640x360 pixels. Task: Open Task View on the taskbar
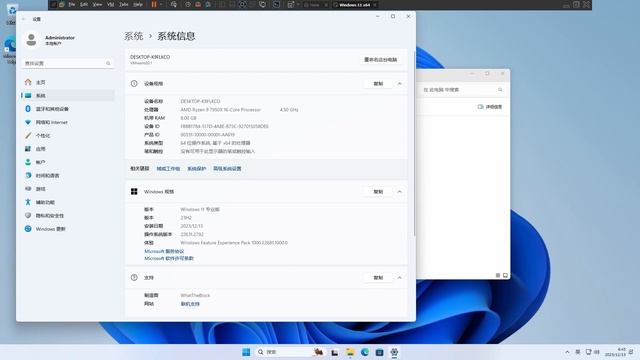[x=335, y=352]
